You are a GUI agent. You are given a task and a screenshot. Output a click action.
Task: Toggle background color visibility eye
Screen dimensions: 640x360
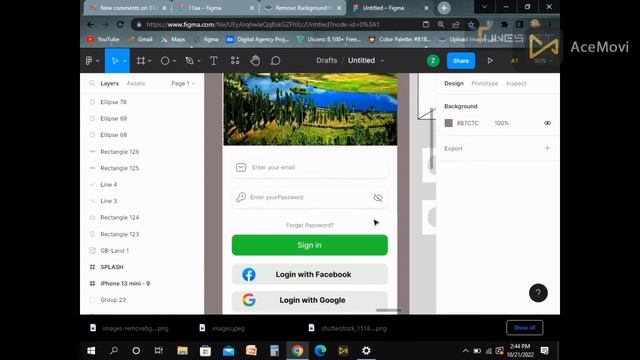[547, 123]
